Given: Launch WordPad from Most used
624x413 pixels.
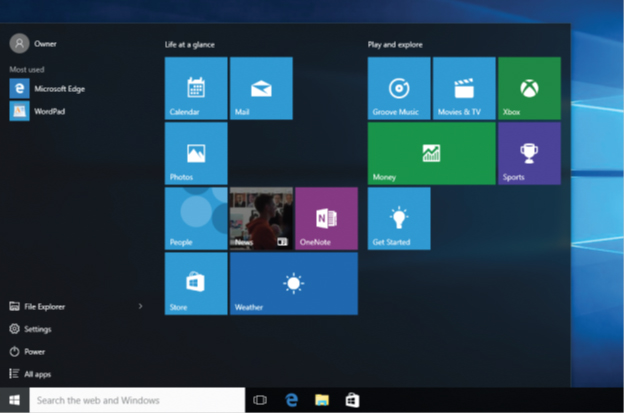Looking at the screenshot, I should pos(37,111).
